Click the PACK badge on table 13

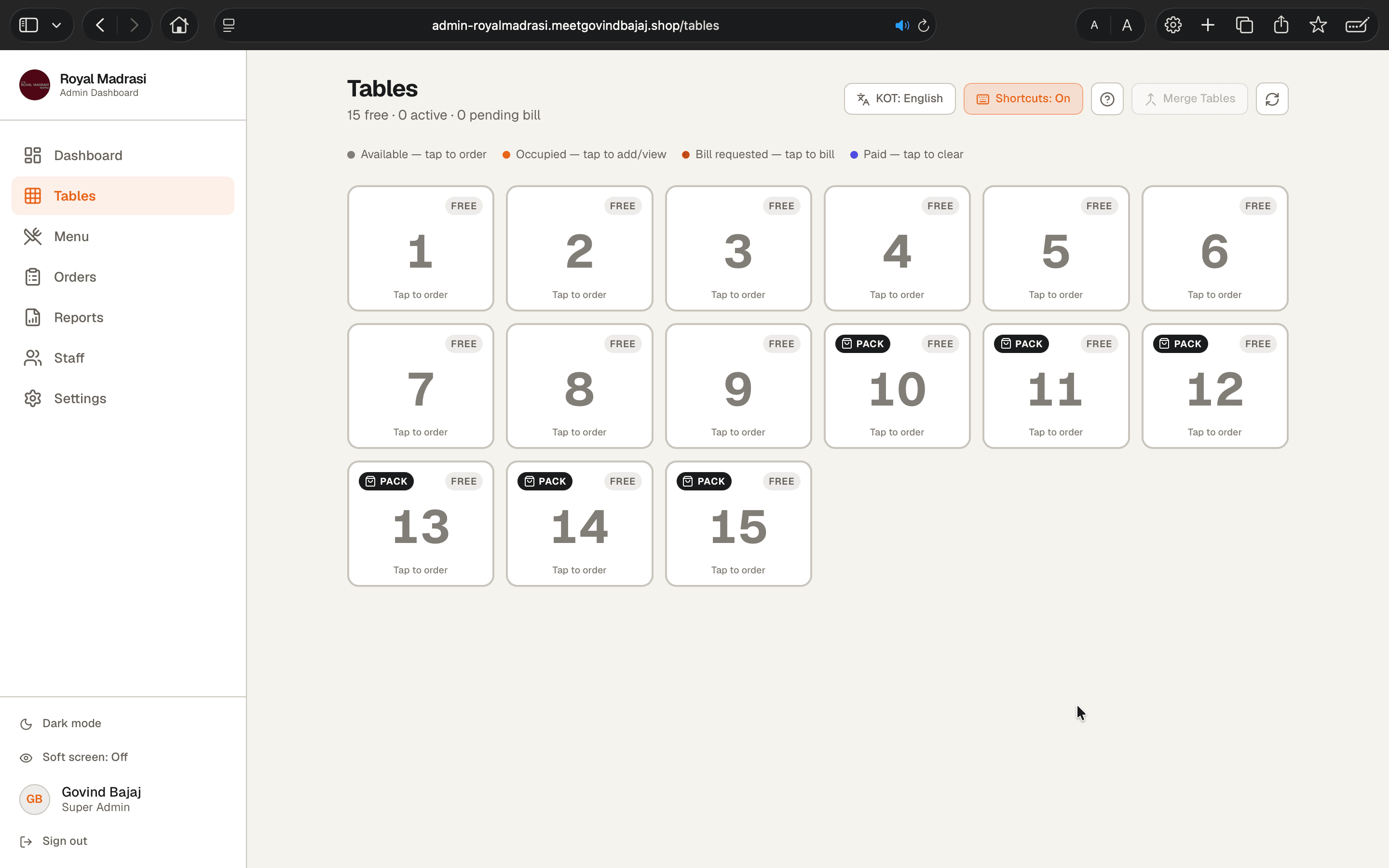point(386,481)
